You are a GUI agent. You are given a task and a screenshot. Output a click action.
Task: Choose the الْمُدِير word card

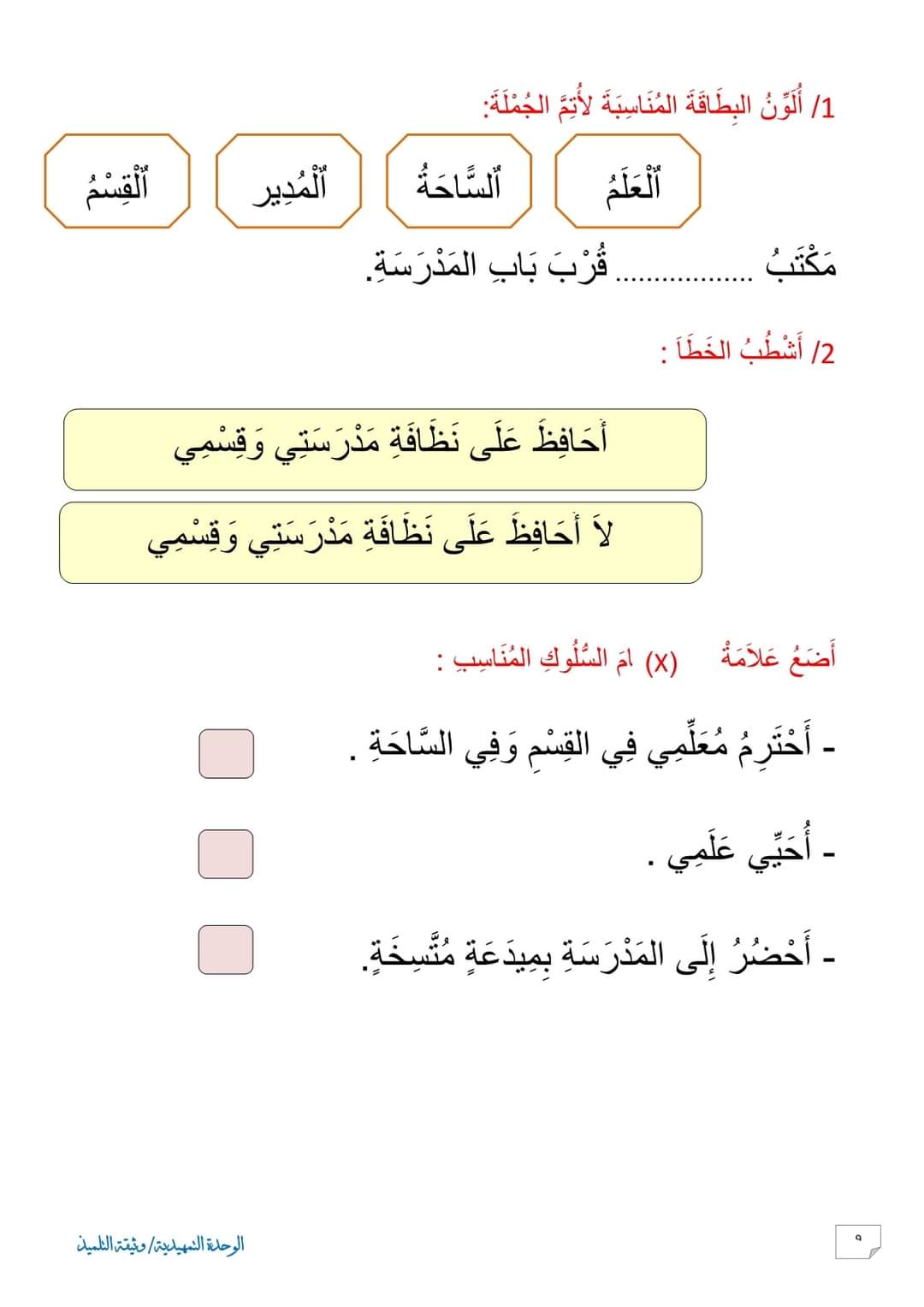288,181
